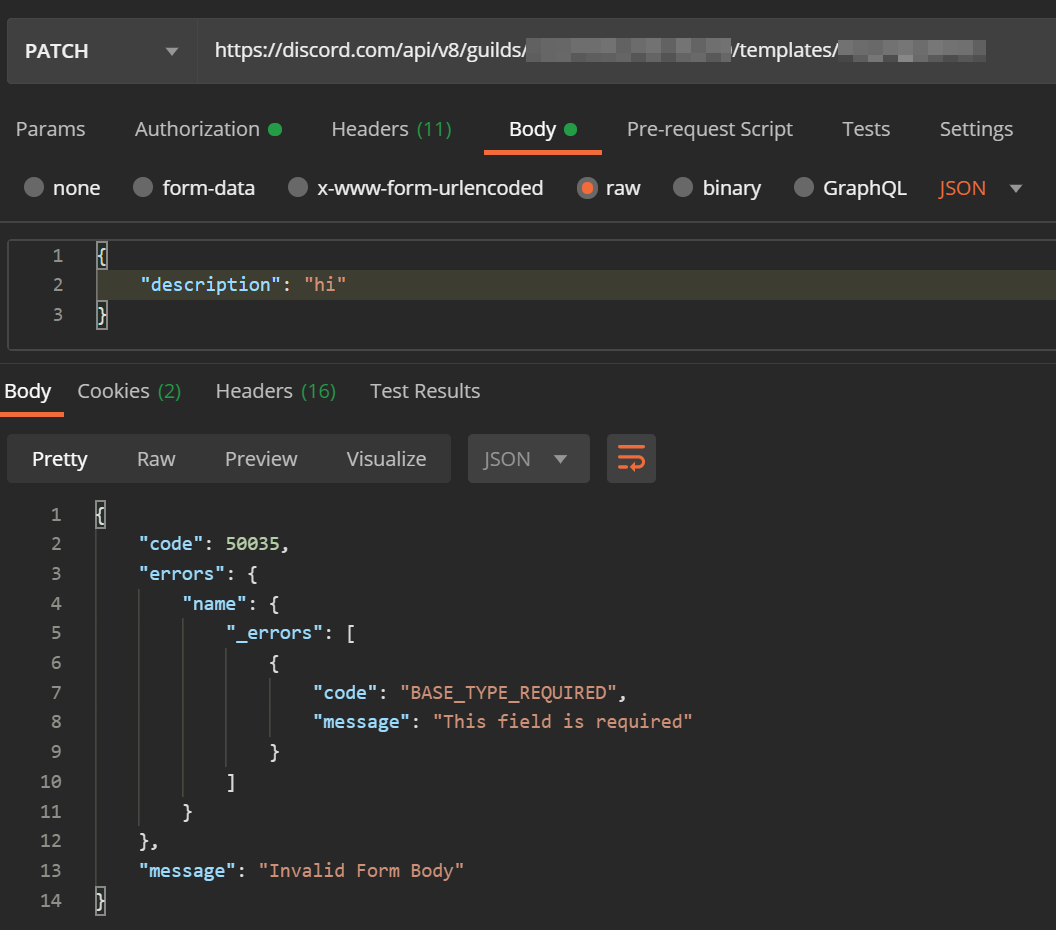Click the "description" key in request body

click(x=210, y=285)
